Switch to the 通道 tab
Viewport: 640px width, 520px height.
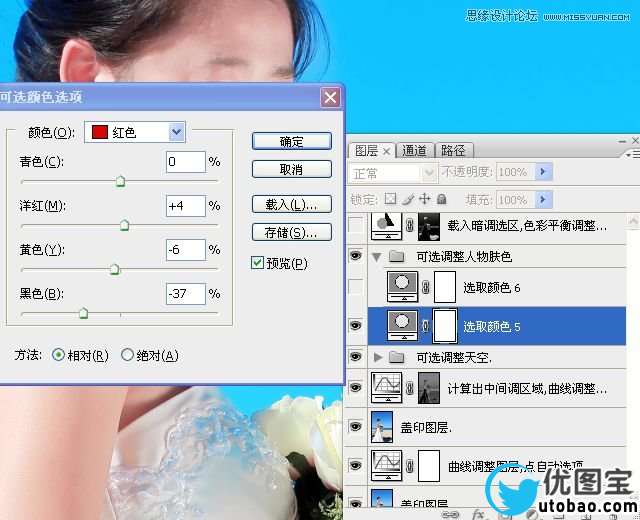pyautogui.click(x=414, y=151)
